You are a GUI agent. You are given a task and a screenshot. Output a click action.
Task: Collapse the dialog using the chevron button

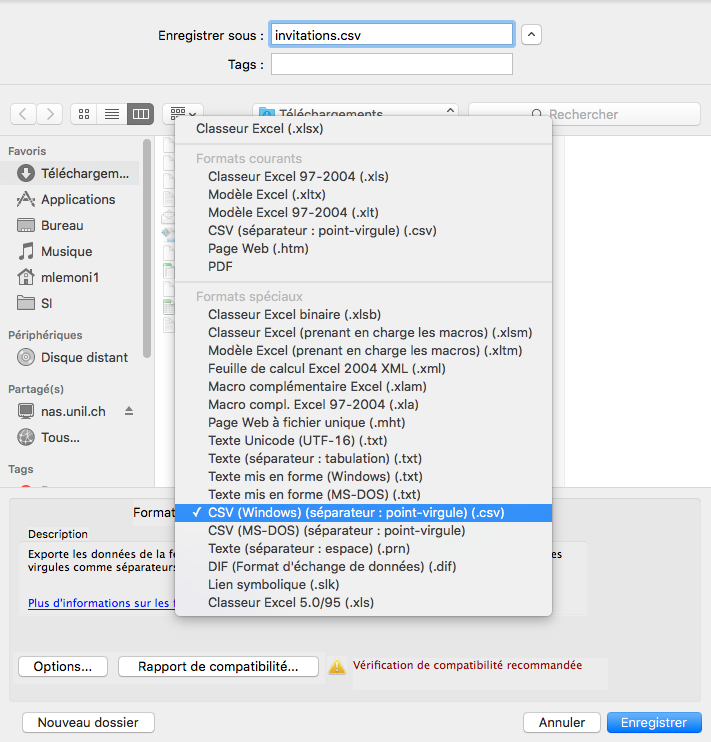pyautogui.click(x=532, y=35)
